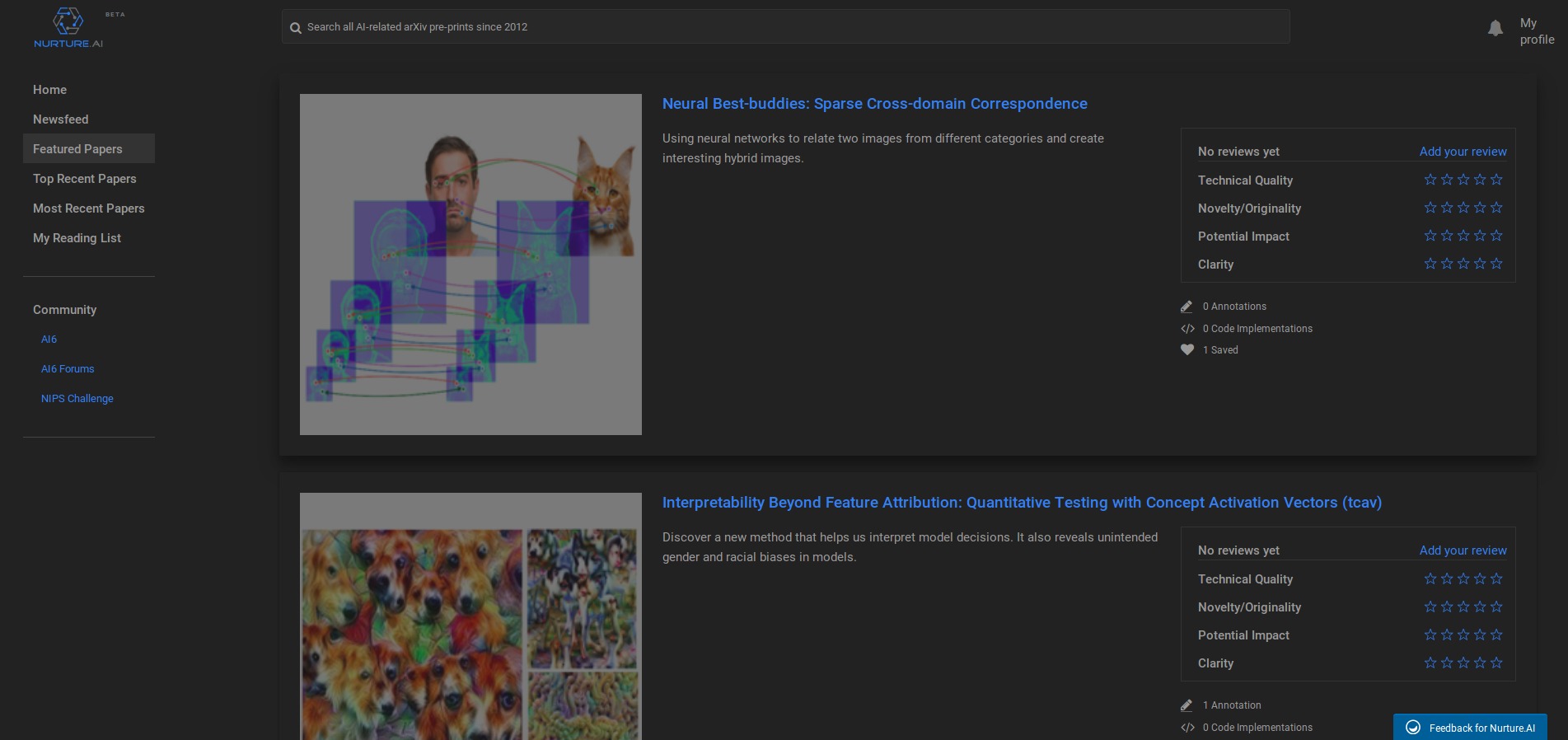Open notifications bell
The width and height of the screenshot is (1568, 740).
[x=1495, y=29]
